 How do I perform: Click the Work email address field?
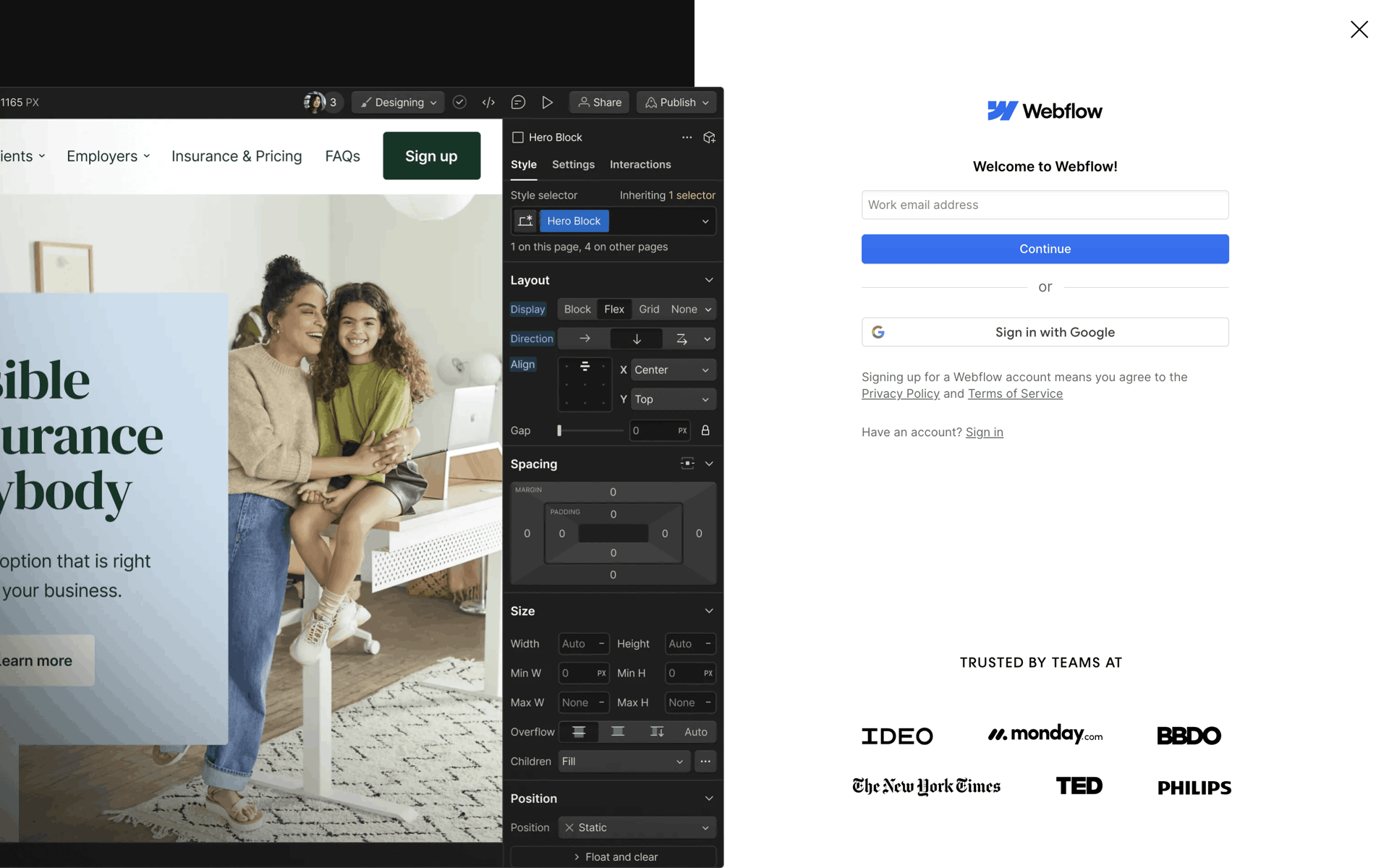click(x=1045, y=205)
